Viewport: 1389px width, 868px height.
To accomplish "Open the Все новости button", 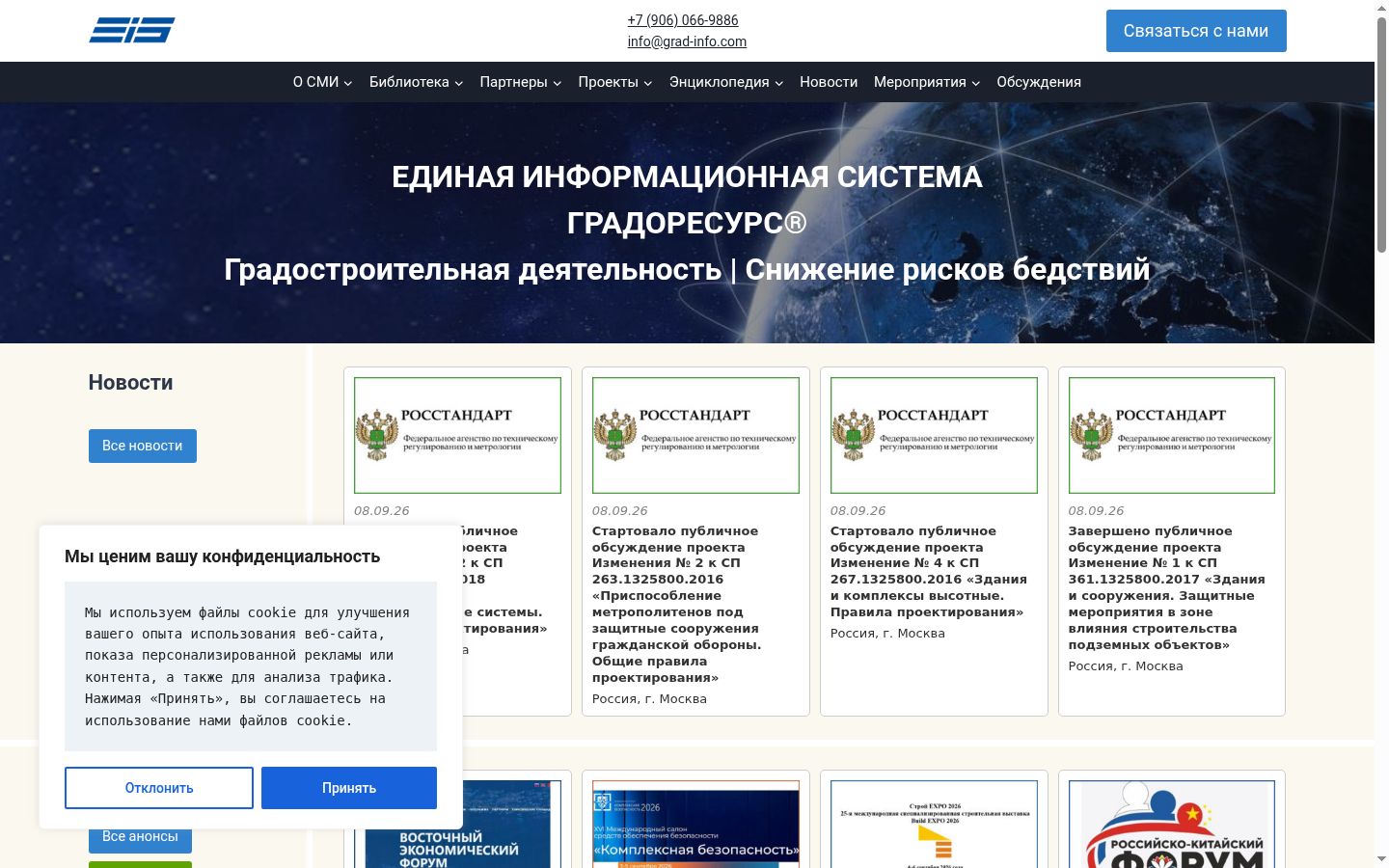I will 143,446.
